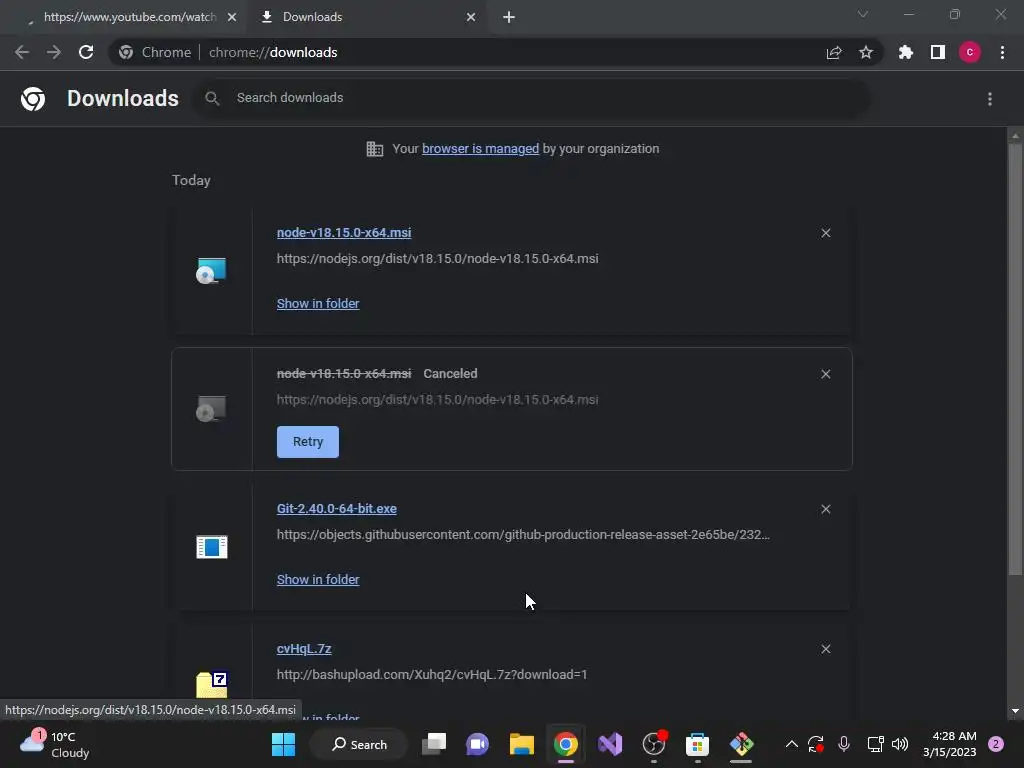Open node-v18.15.0-x64.msi file link

coord(344,232)
